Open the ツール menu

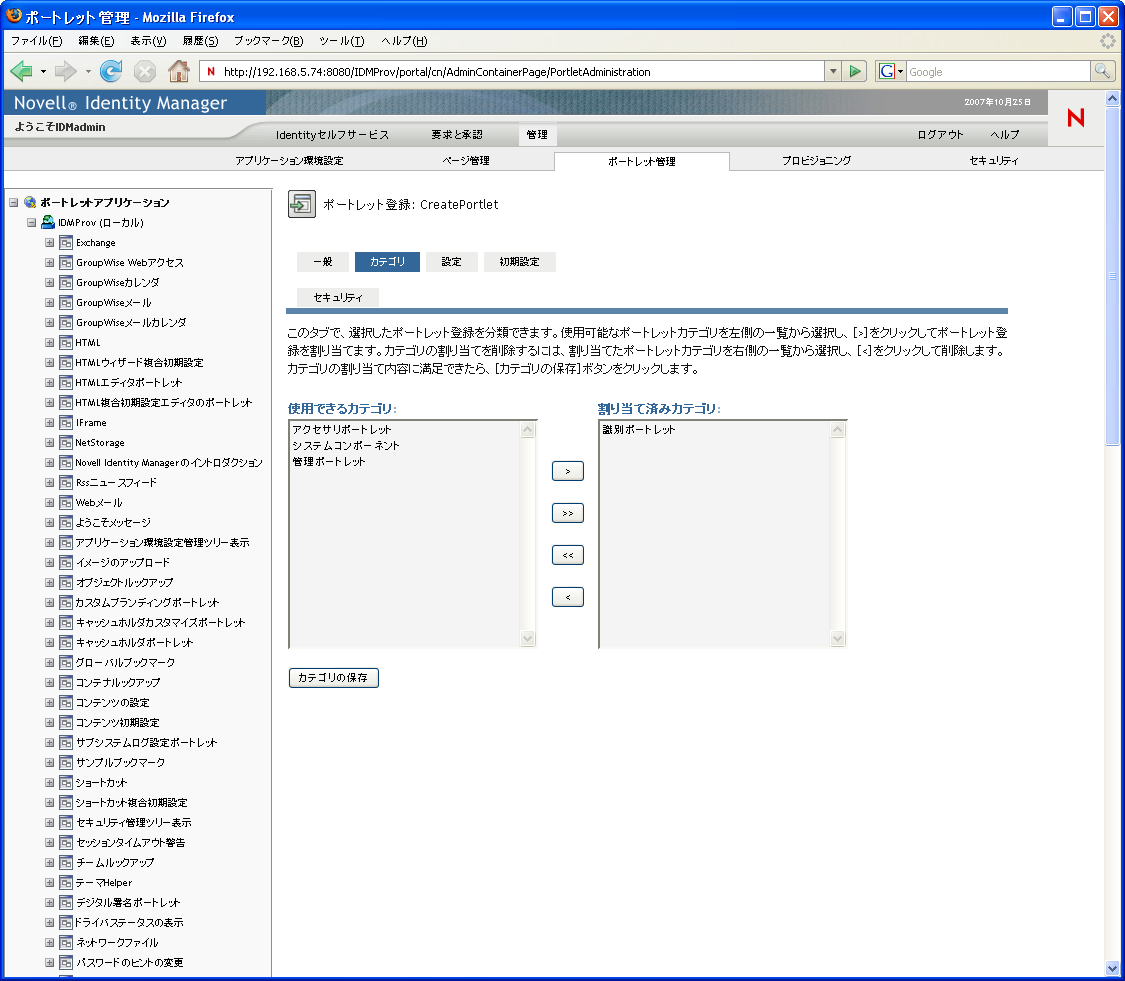pyautogui.click(x=342, y=41)
